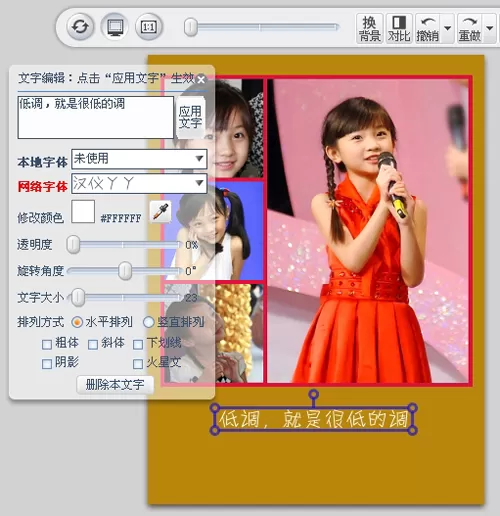The image size is (500, 516).
Task: Click the 网络字体 red label
Action: [43, 187]
